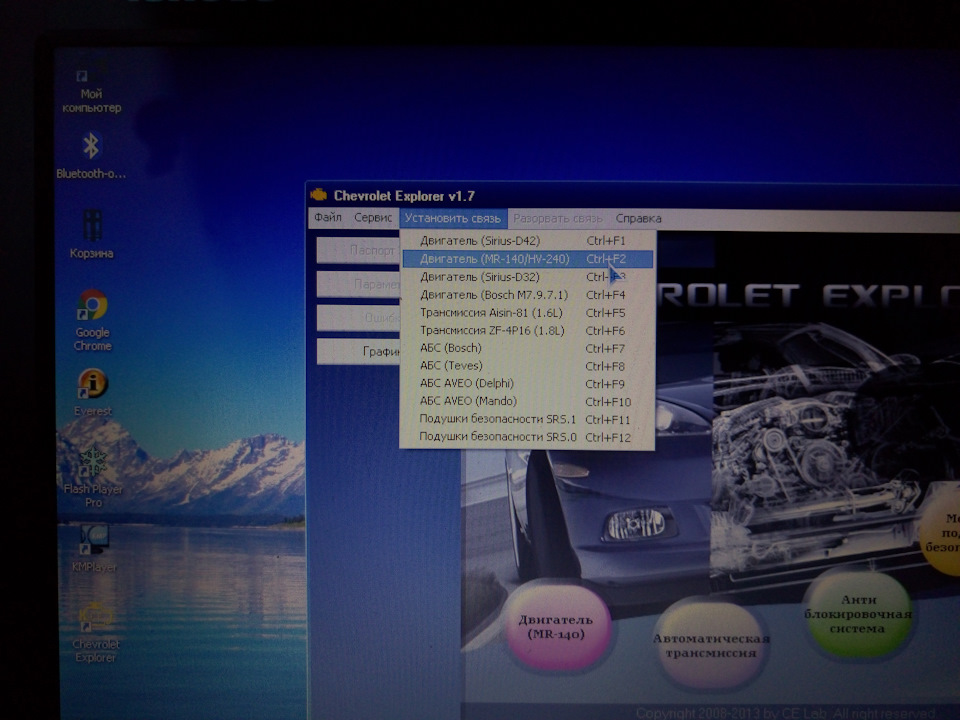
Task: Click the pink Двигатель (MR-140) bubble
Action: point(557,626)
